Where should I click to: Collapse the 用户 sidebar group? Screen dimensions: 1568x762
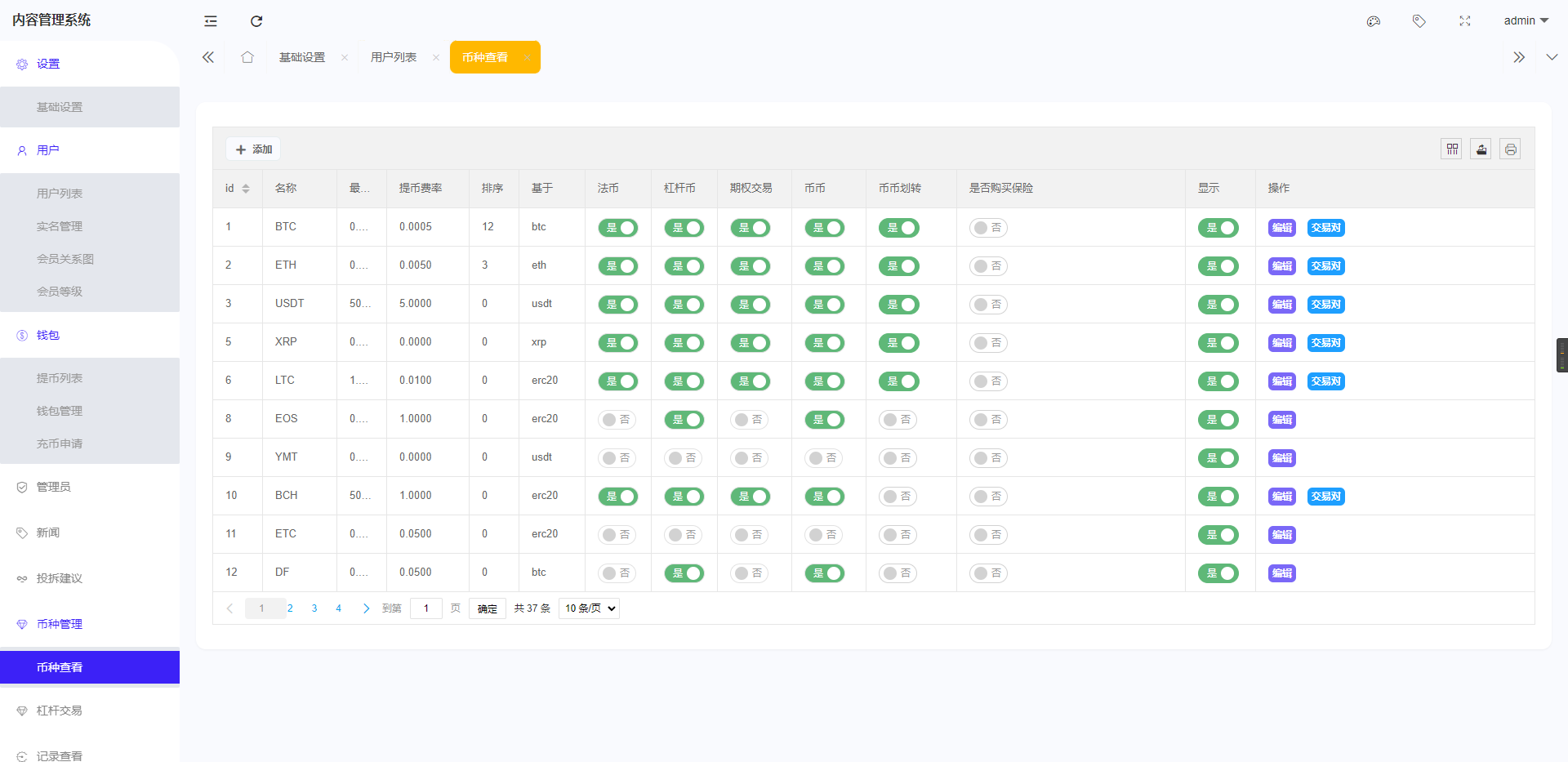[90, 150]
